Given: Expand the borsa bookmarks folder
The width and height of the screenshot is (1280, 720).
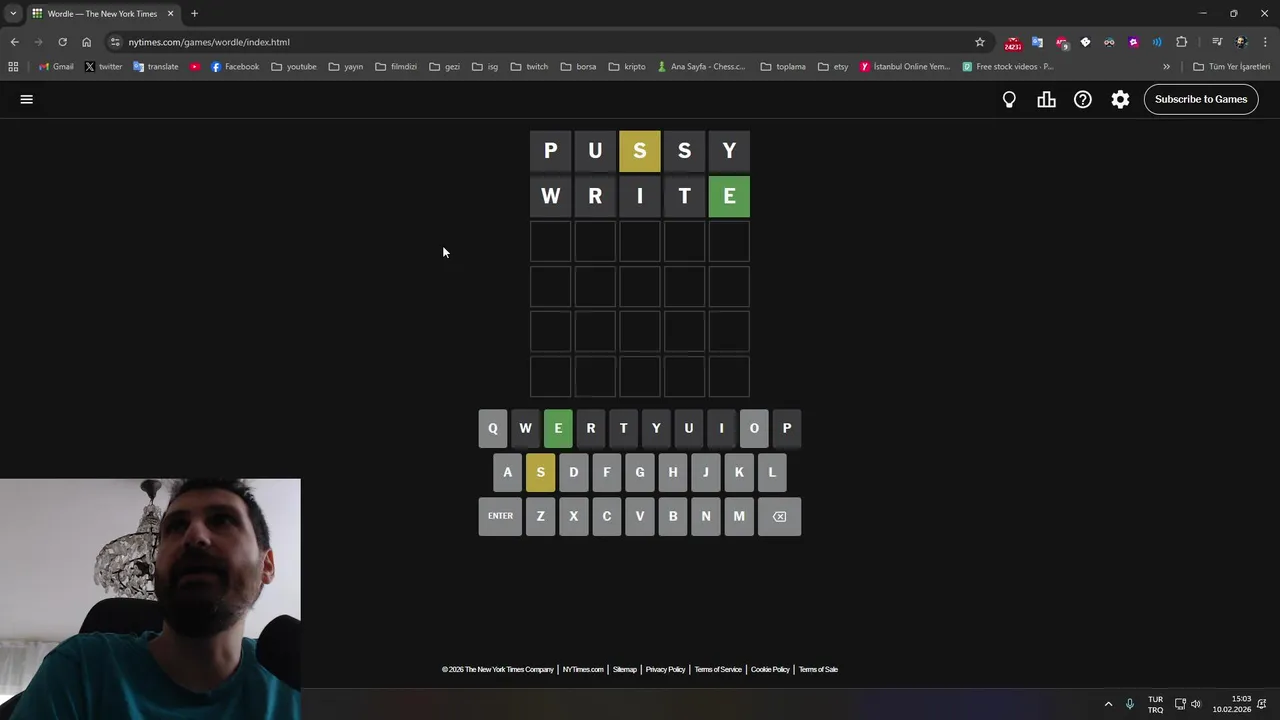Looking at the screenshot, I should click(x=578, y=67).
